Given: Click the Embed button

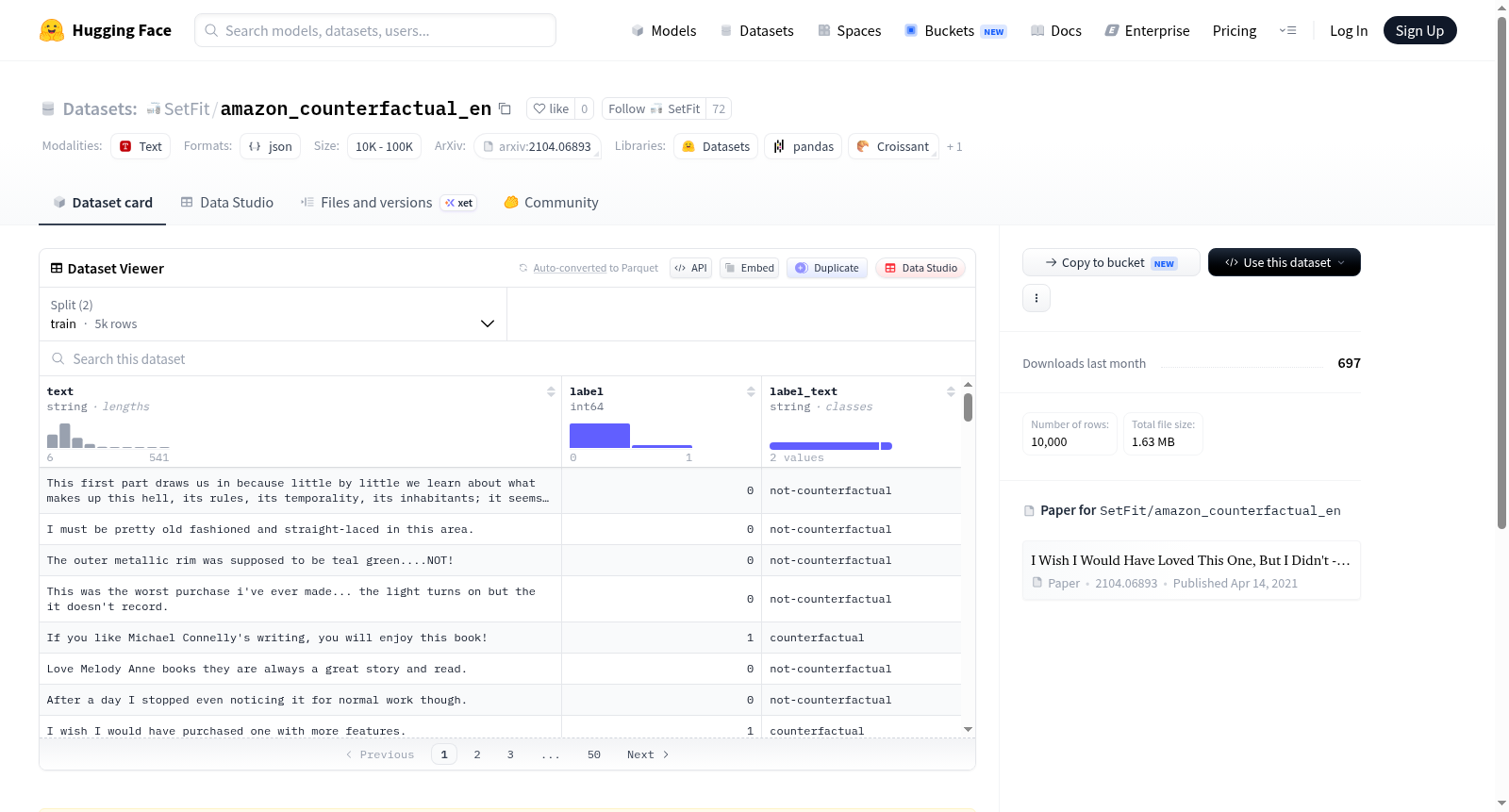Looking at the screenshot, I should (x=749, y=268).
